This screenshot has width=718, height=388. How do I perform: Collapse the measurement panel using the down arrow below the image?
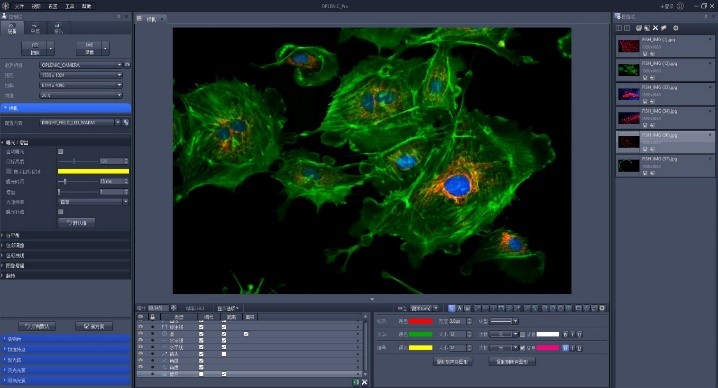tap(372, 299)
